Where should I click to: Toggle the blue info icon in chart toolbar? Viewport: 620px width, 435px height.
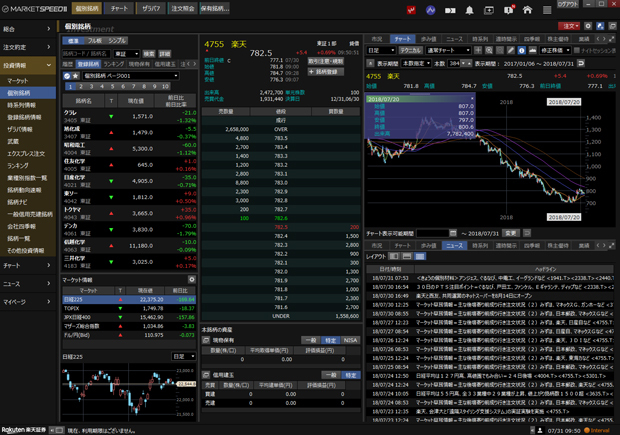522,50
